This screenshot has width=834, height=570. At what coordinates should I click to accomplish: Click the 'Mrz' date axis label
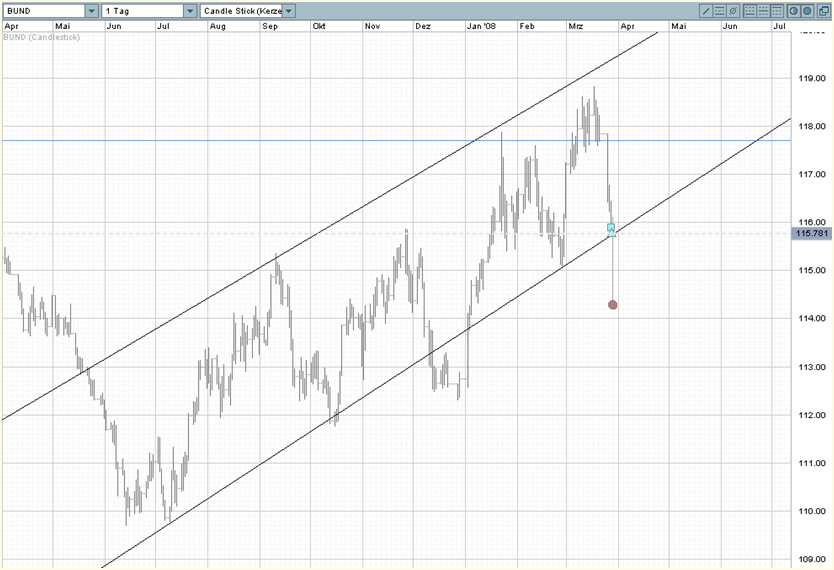pos(576,26)
